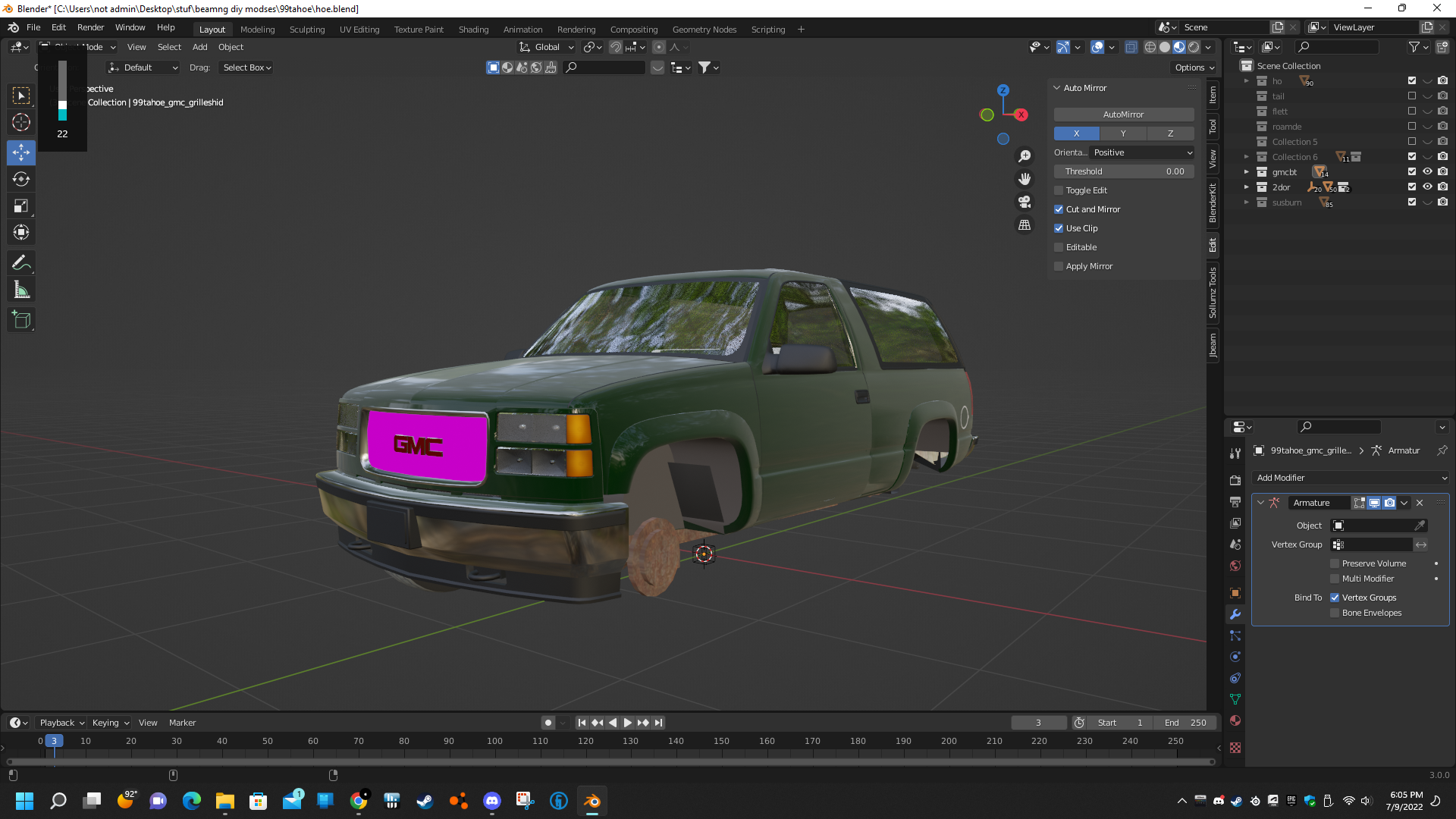Screen dimensions: 1456x819
Task: Select the Rotate tool
Action: pos(21,180)
